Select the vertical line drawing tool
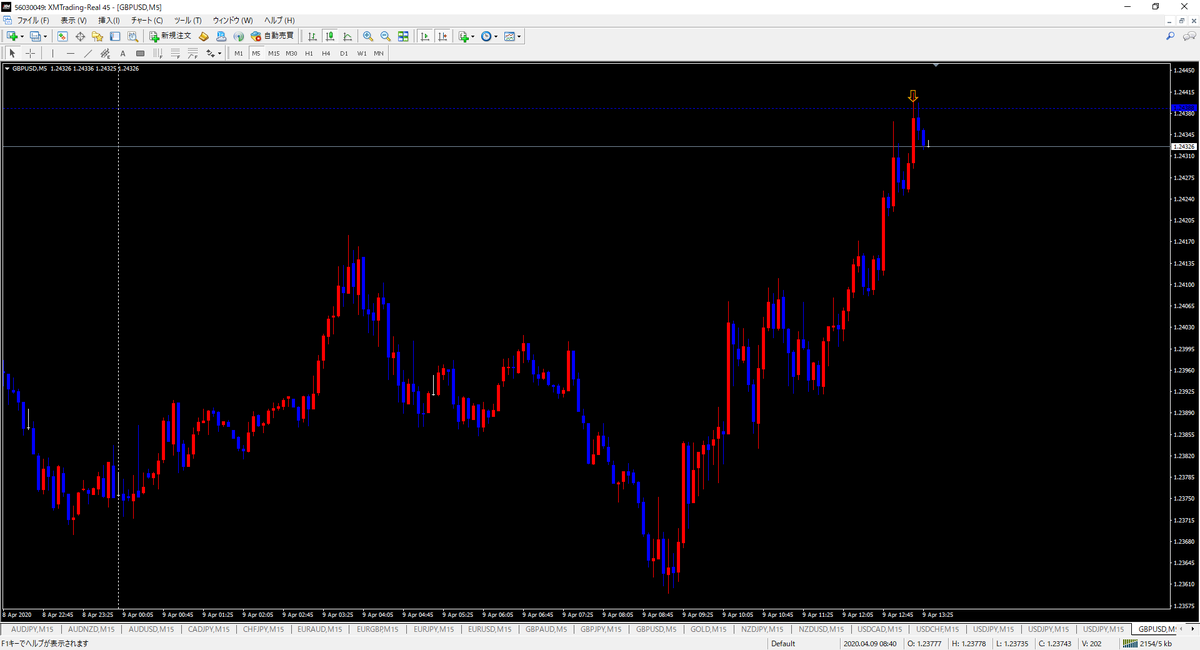 (x=53, y=53)
